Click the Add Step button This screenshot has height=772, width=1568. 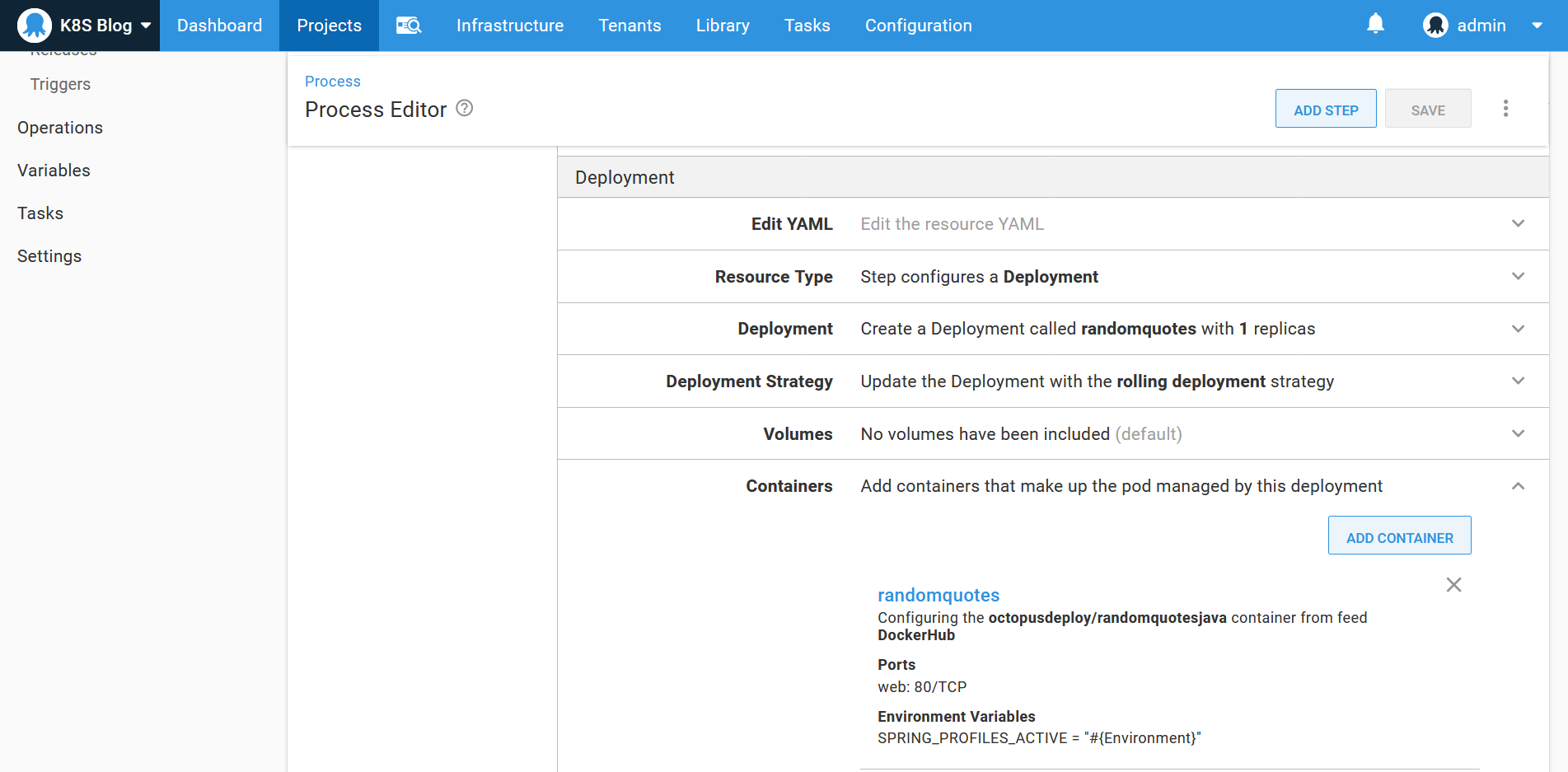[1325, 110]
